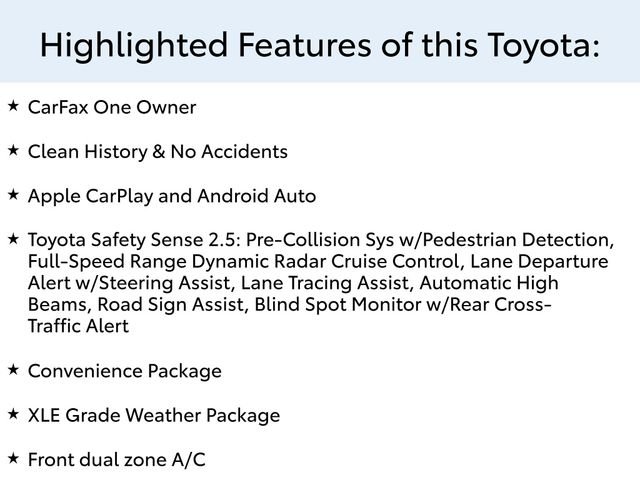Click the light blue header banner

tap(320, 41)
